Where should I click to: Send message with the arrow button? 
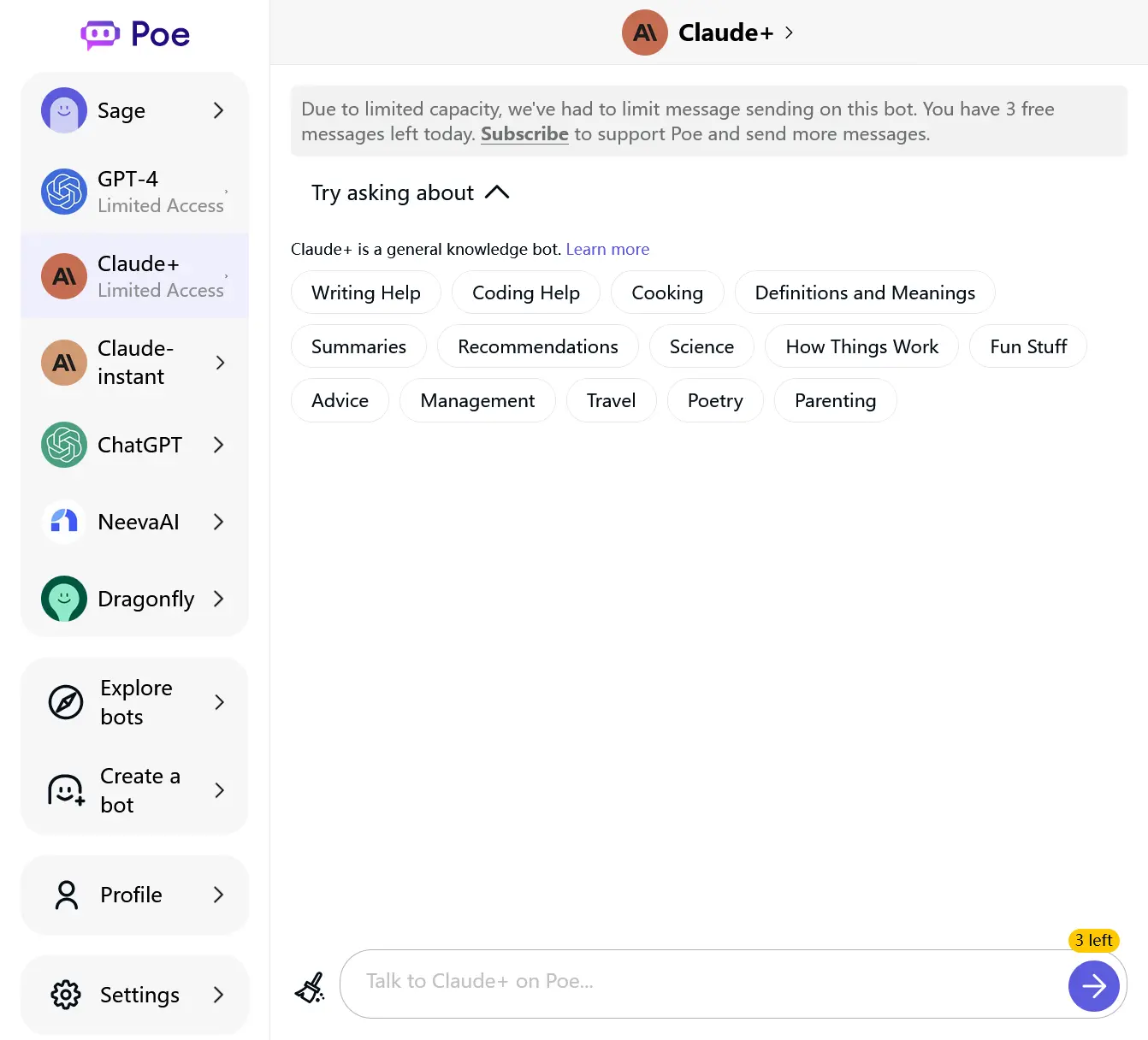(1094, 986)
